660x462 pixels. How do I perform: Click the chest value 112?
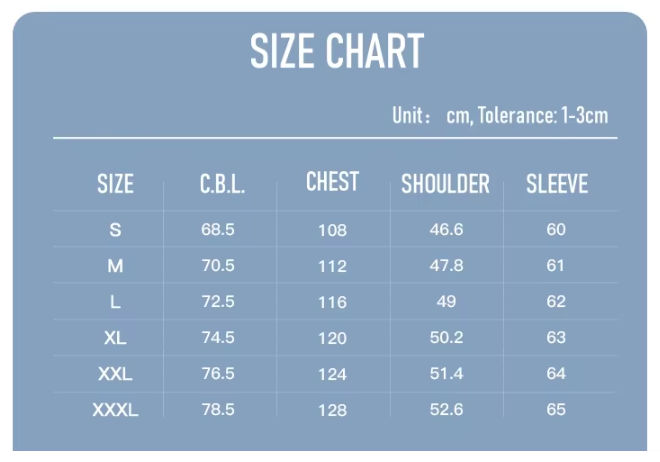click(x=332, y=266)
